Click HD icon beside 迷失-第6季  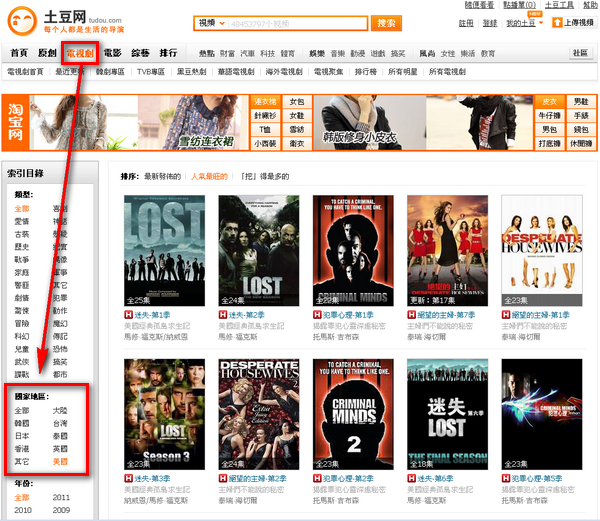point(411,479)
